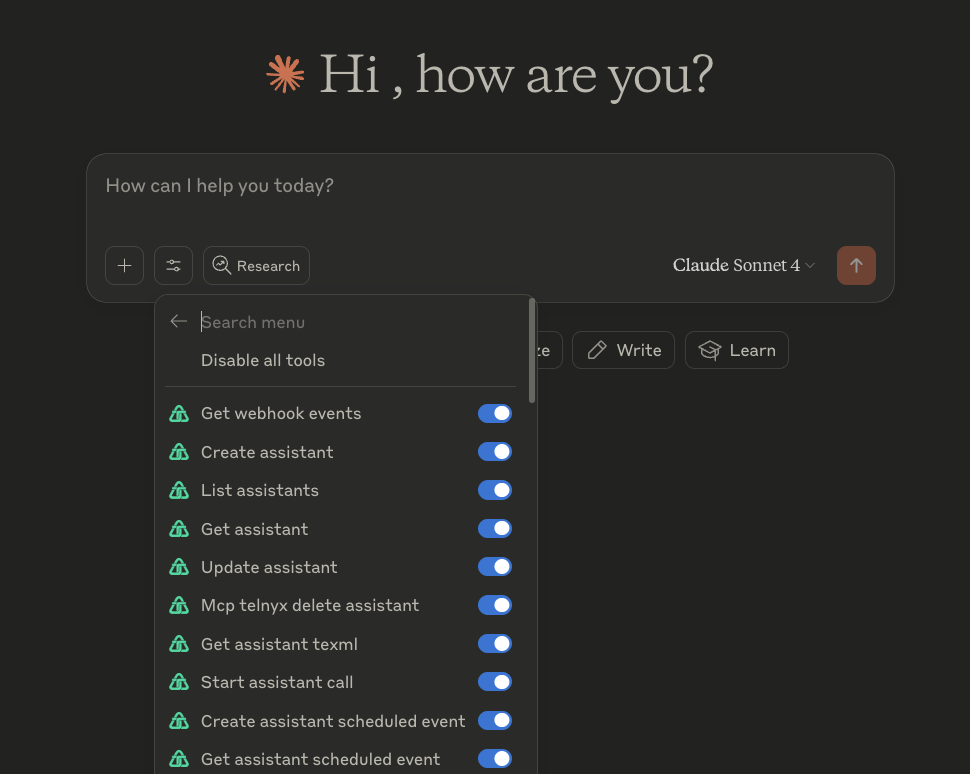970x774 pixels.
Task: Switch off the Get assistant tool
Action: point(495,528)
